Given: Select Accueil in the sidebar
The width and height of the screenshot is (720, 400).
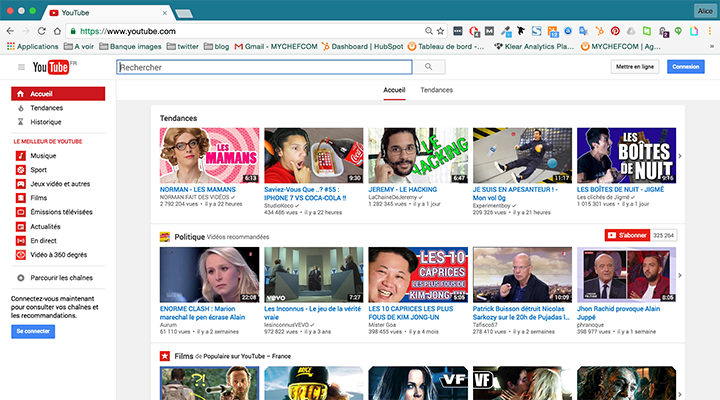Looking at the screenshot, I should 58,94.
